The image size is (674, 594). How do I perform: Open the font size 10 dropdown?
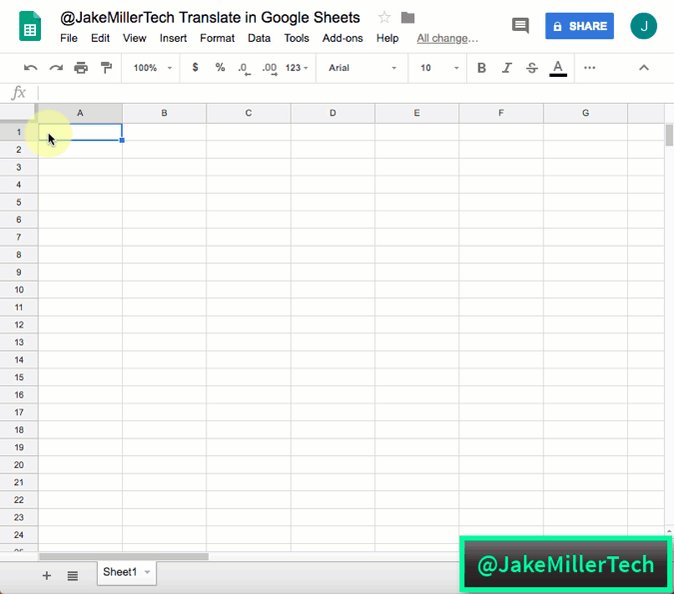pos(440,68)
